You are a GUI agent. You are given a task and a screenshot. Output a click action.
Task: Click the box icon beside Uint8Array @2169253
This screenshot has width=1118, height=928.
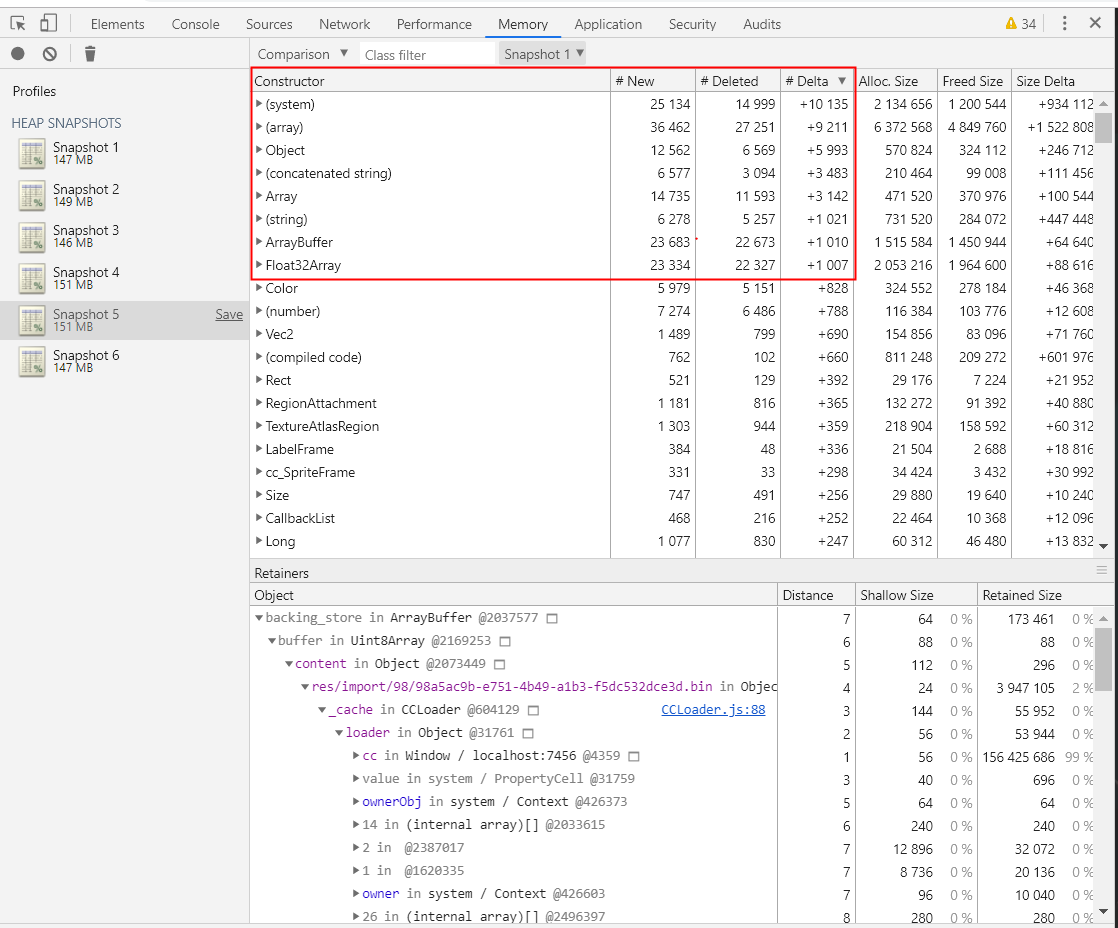(x=505, y=641)
